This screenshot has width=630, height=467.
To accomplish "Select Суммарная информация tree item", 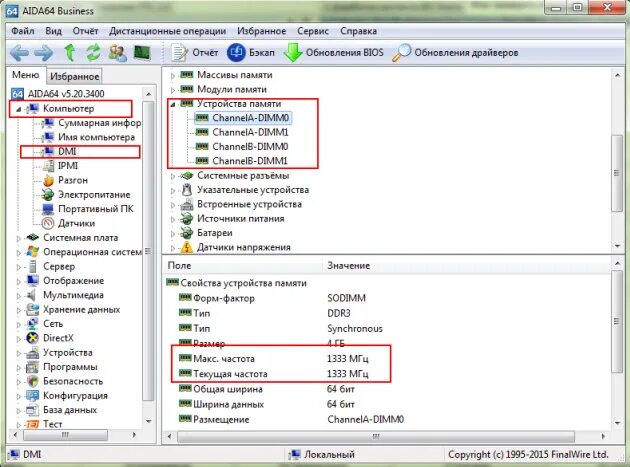I will (99, 123).
